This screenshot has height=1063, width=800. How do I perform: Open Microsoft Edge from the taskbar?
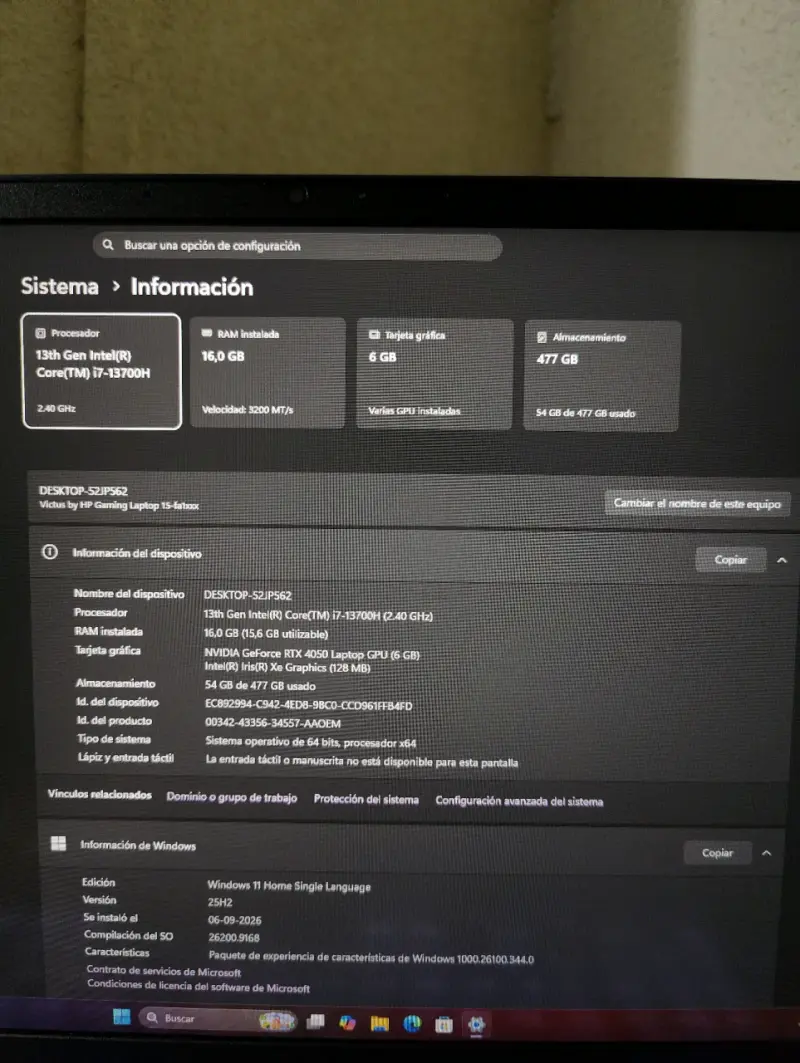(412, 1024)
